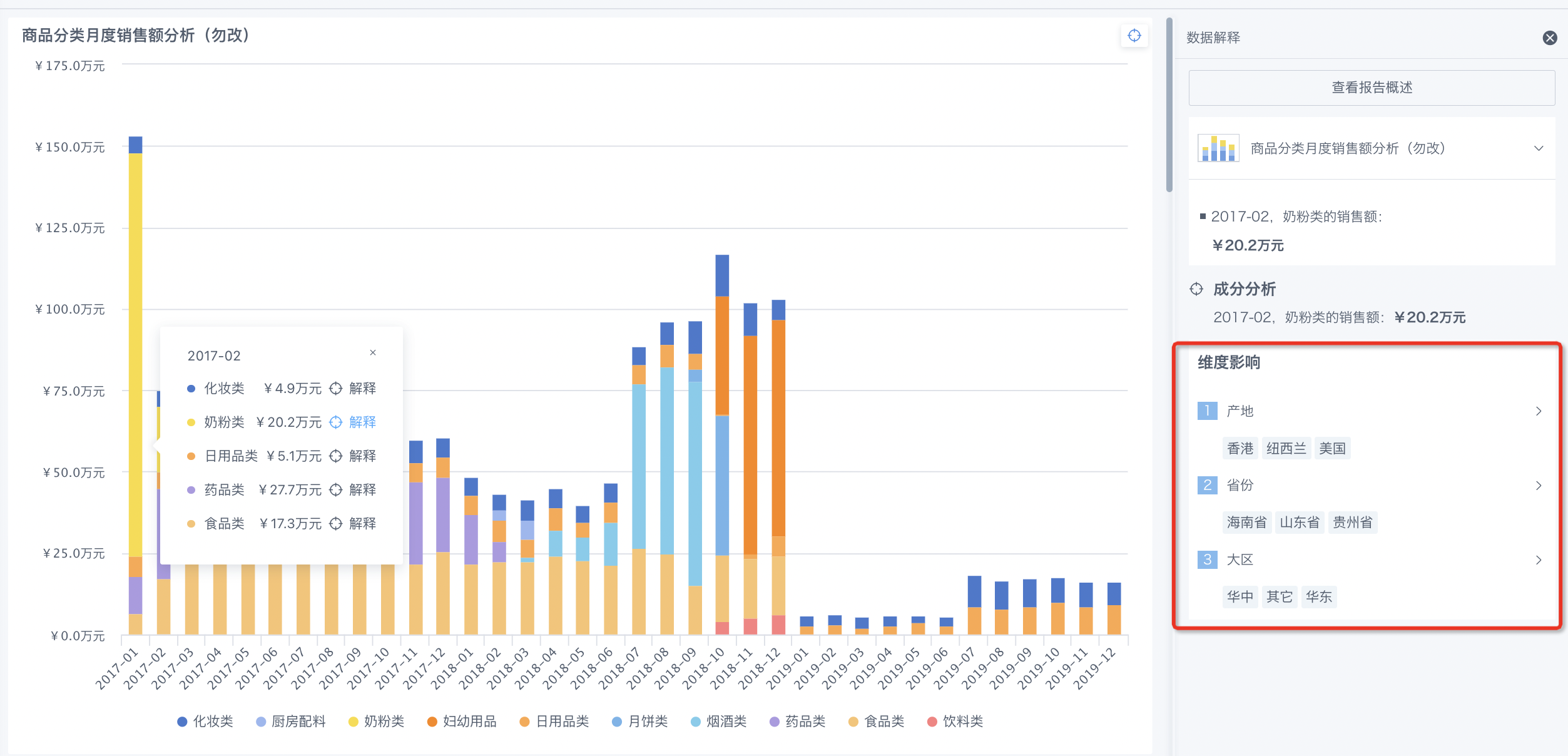Click the 成分分析 crosshair icon

(x=1196, y=289)
